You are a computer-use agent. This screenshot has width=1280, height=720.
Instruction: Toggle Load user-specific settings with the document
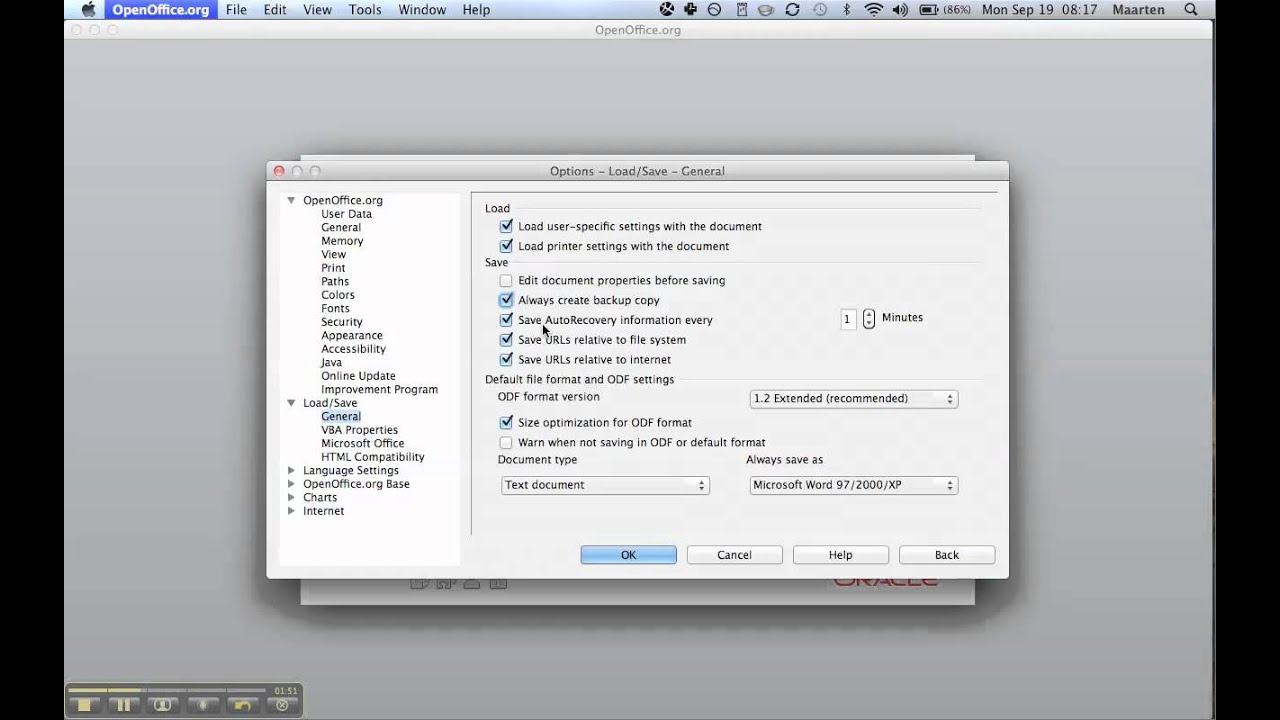coord(506,226)
